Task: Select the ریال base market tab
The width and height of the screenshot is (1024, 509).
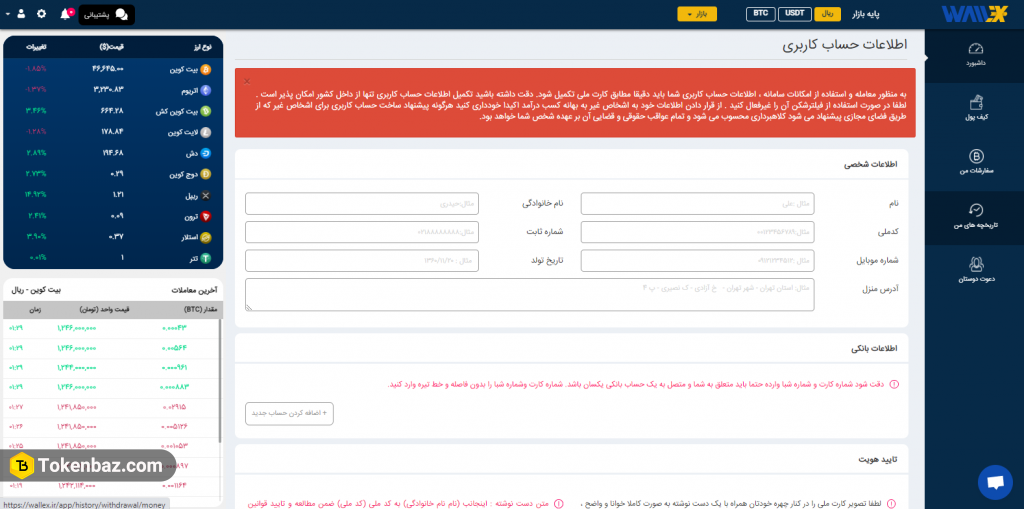Action: 828,14
